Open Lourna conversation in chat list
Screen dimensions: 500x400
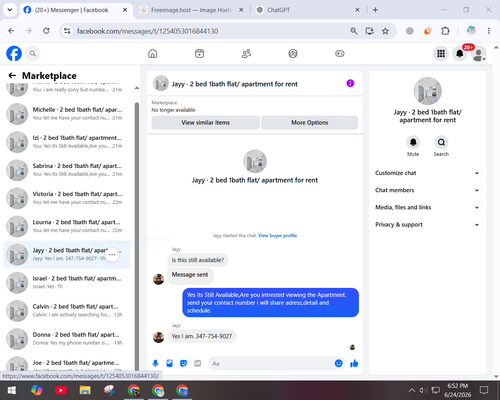coord(67,226)
